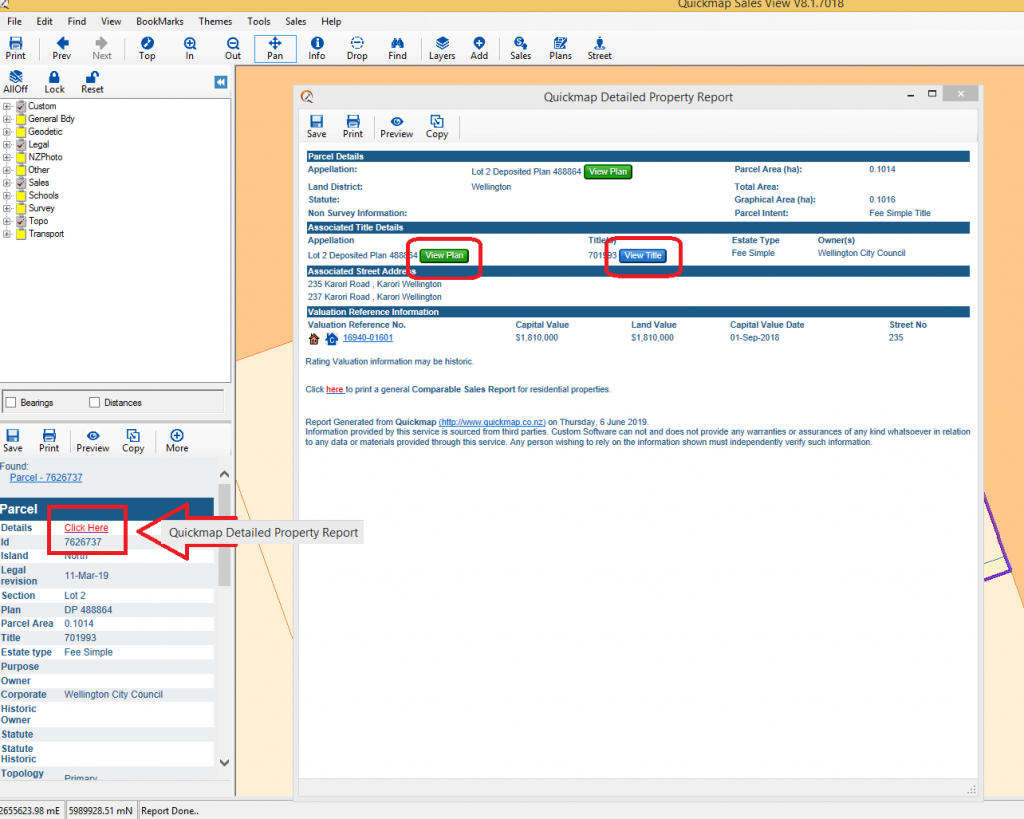Reset layers using the Reset icon
The image size is (1024, 819).
91,82
